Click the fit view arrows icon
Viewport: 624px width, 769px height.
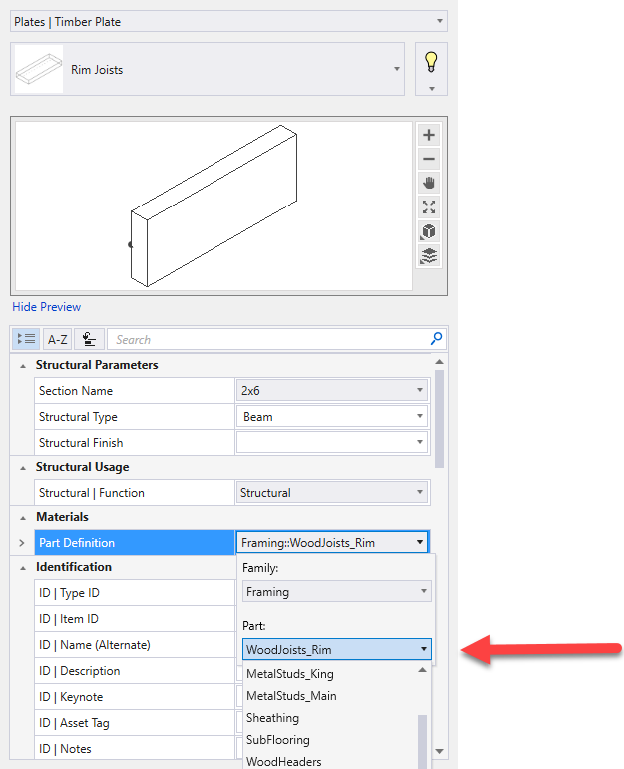pyautogui.click(x=429, y=207)
